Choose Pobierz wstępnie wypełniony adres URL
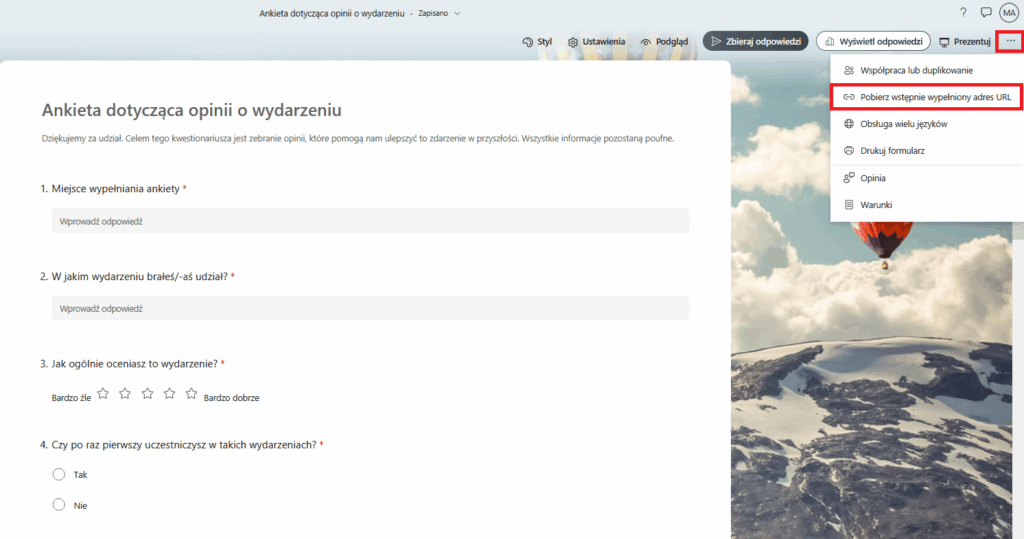 click(x=927, y=97)
